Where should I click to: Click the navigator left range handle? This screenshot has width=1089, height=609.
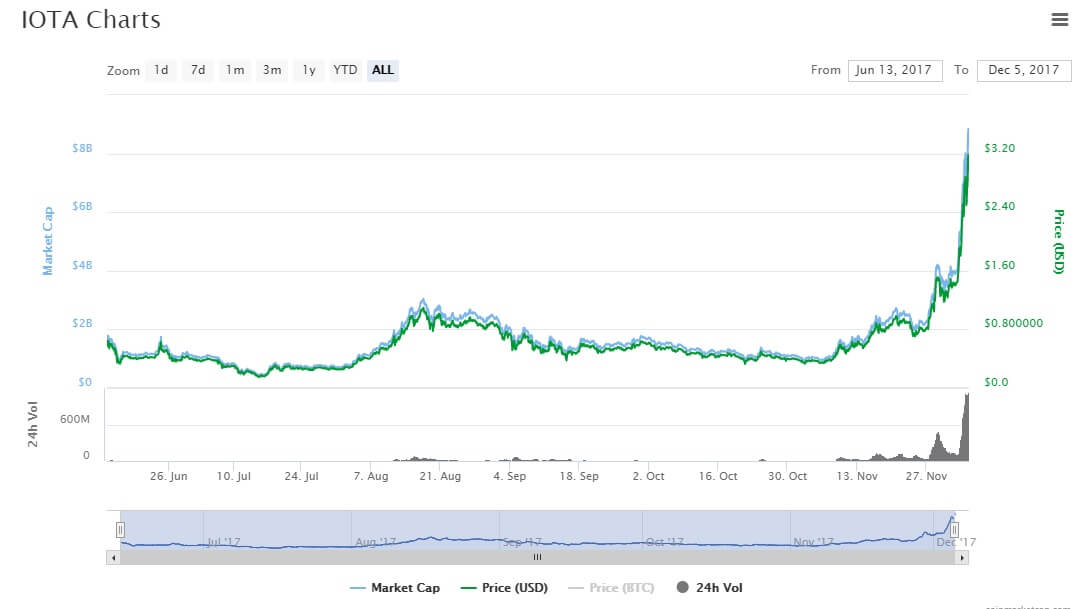pos(120,530)
